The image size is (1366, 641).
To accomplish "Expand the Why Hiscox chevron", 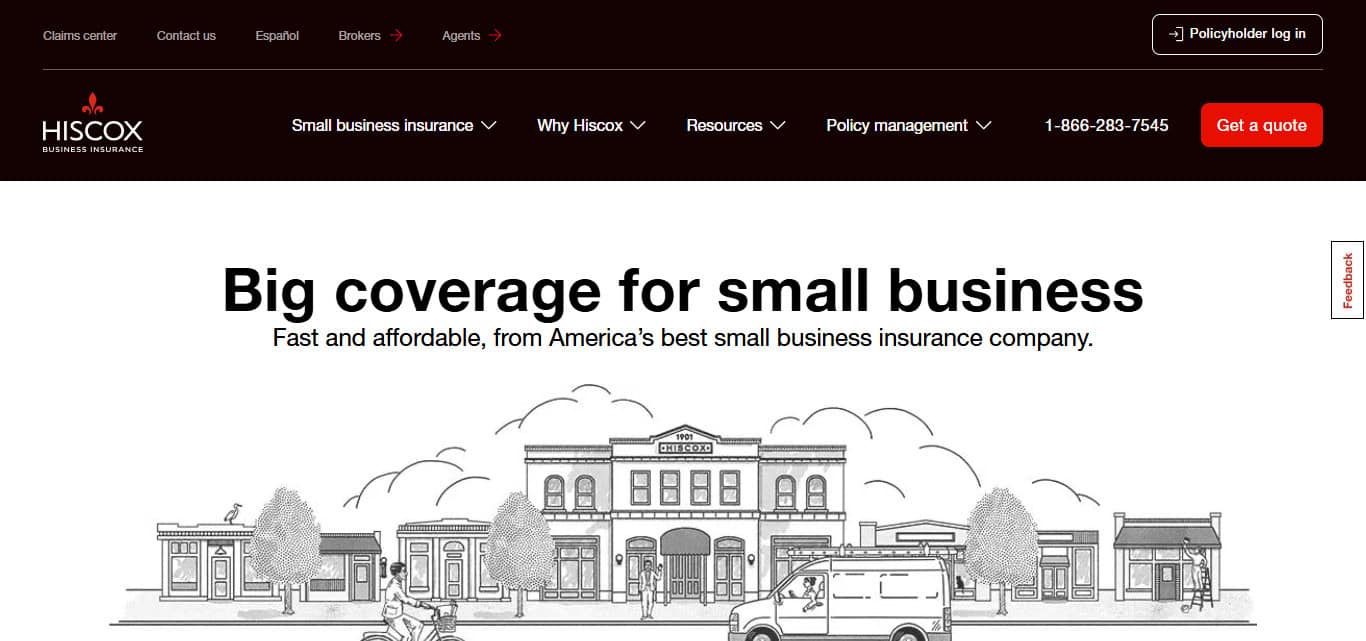I will tap(638, 126).
